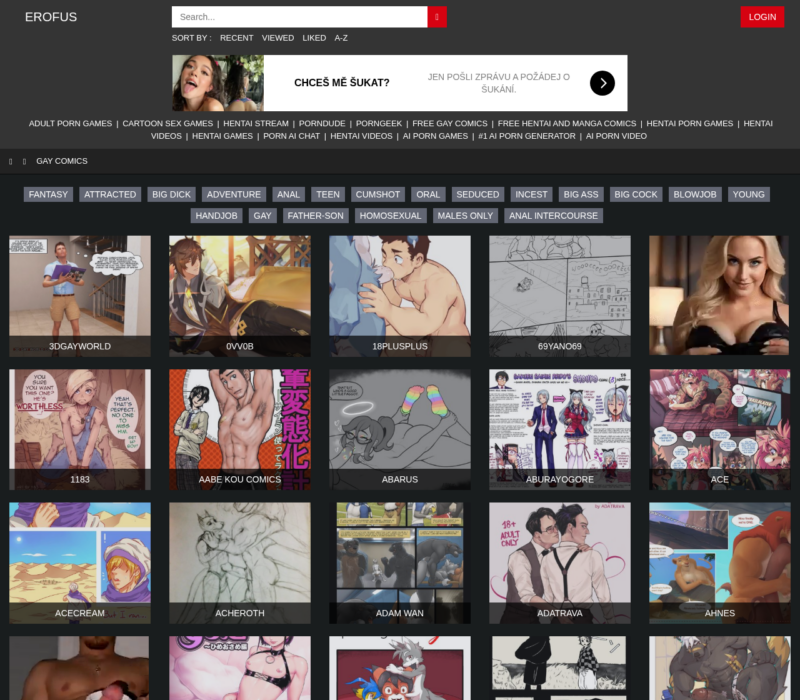Screen dimensions: 800x700
Task: Sort the listing by Recent
Action: click(237, 38)
